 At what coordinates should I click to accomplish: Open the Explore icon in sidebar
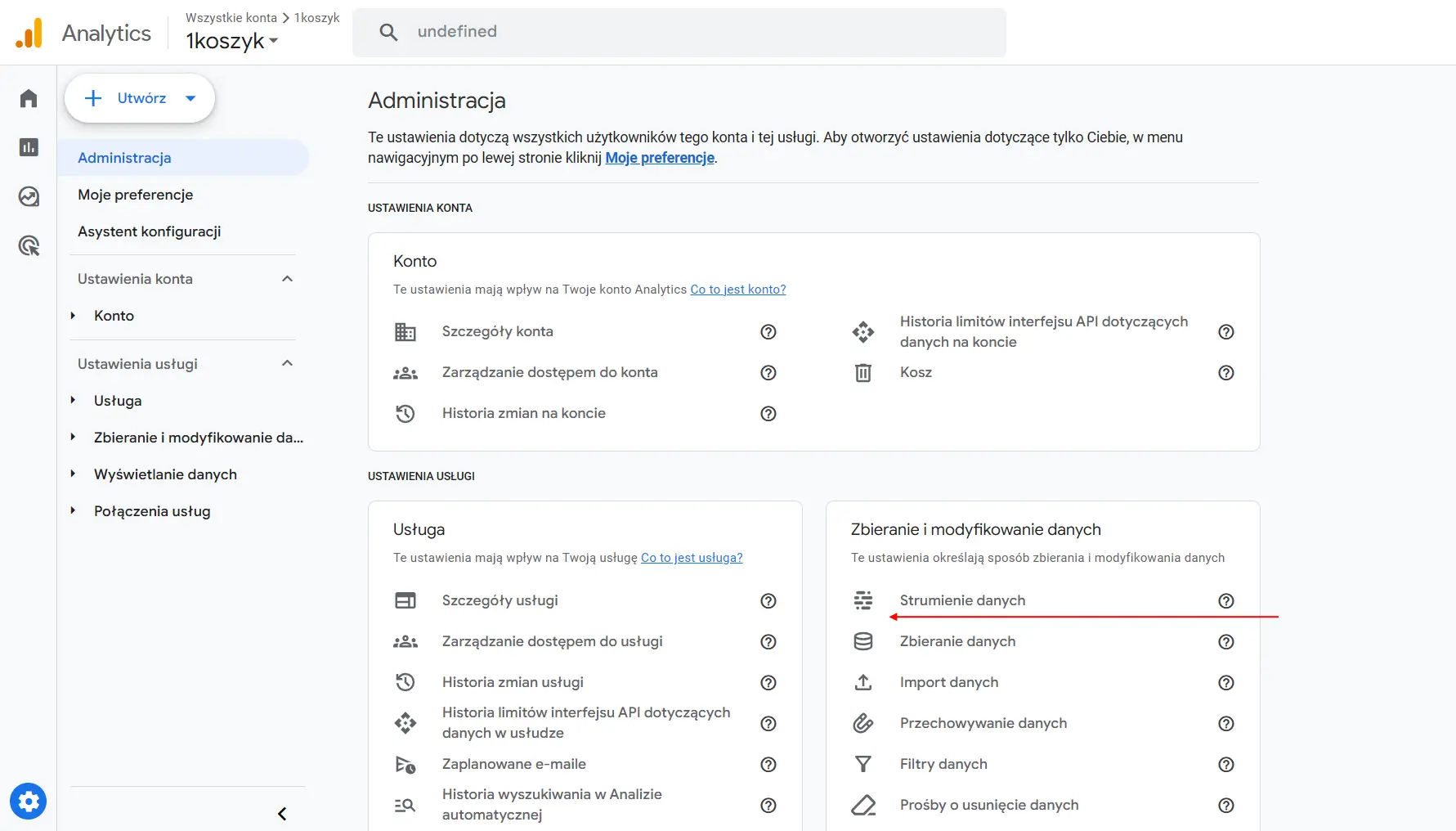pos(29,196)
